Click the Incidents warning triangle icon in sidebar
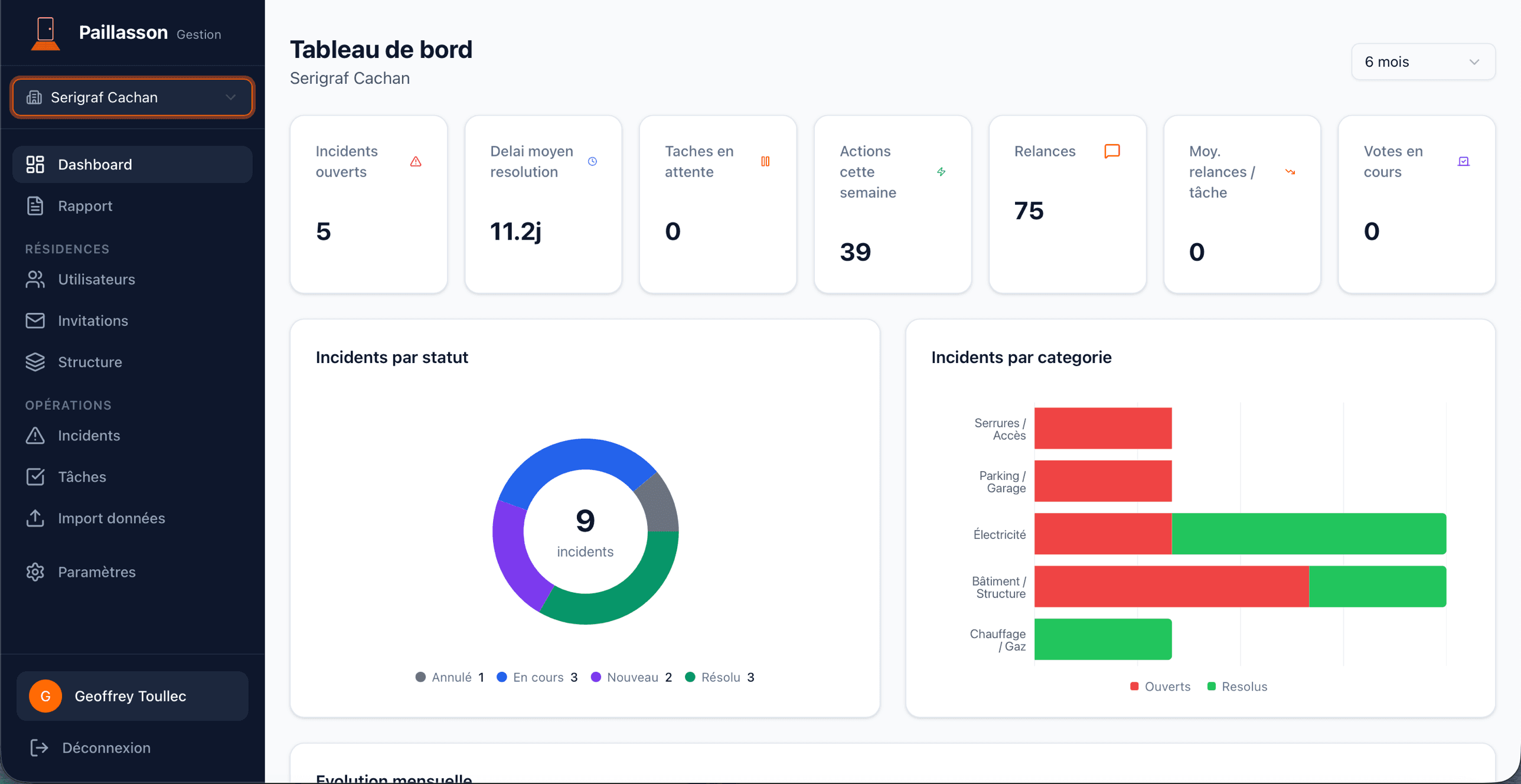The width and height of the screenshot is (1521, 784). click(x=35, y=435)
